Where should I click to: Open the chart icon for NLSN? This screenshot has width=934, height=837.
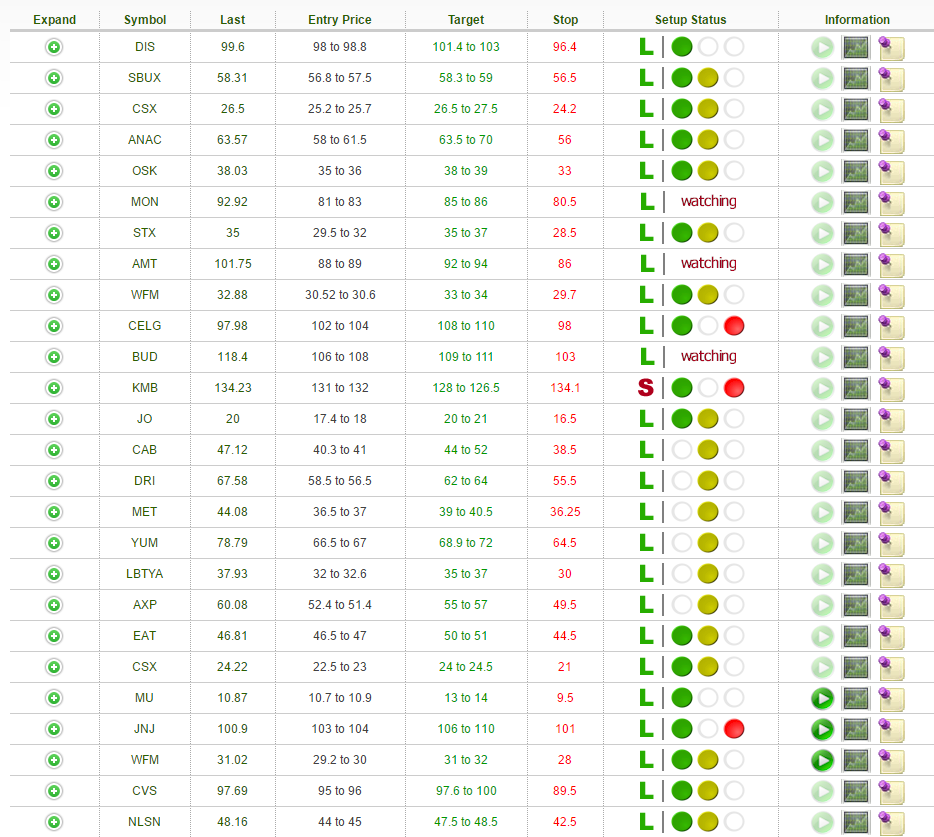[855, 822]
